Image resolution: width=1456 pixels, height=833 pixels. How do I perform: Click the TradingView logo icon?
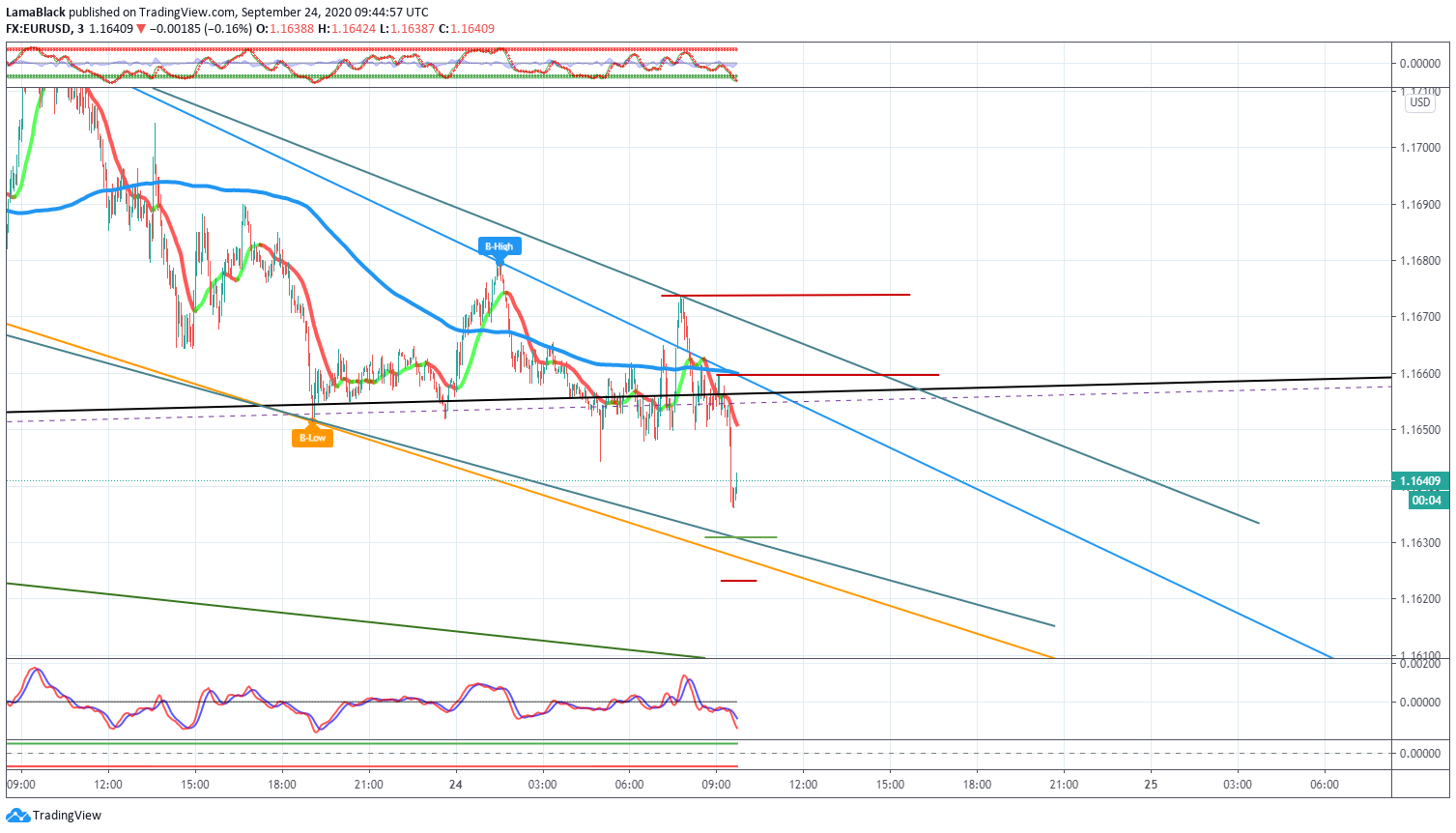coord(17,816)
